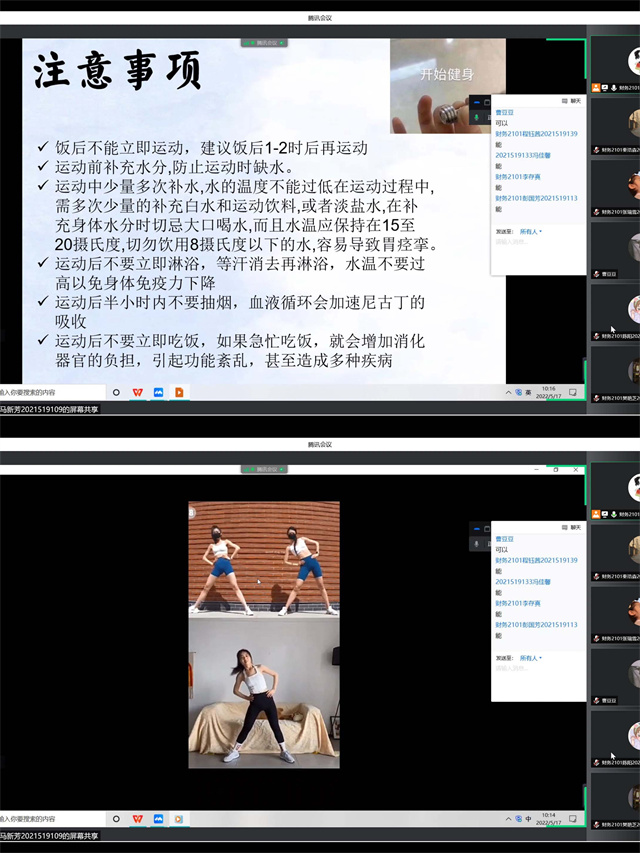Click the shared dance workout video
The image size is (640, 853).
[264, 635]
